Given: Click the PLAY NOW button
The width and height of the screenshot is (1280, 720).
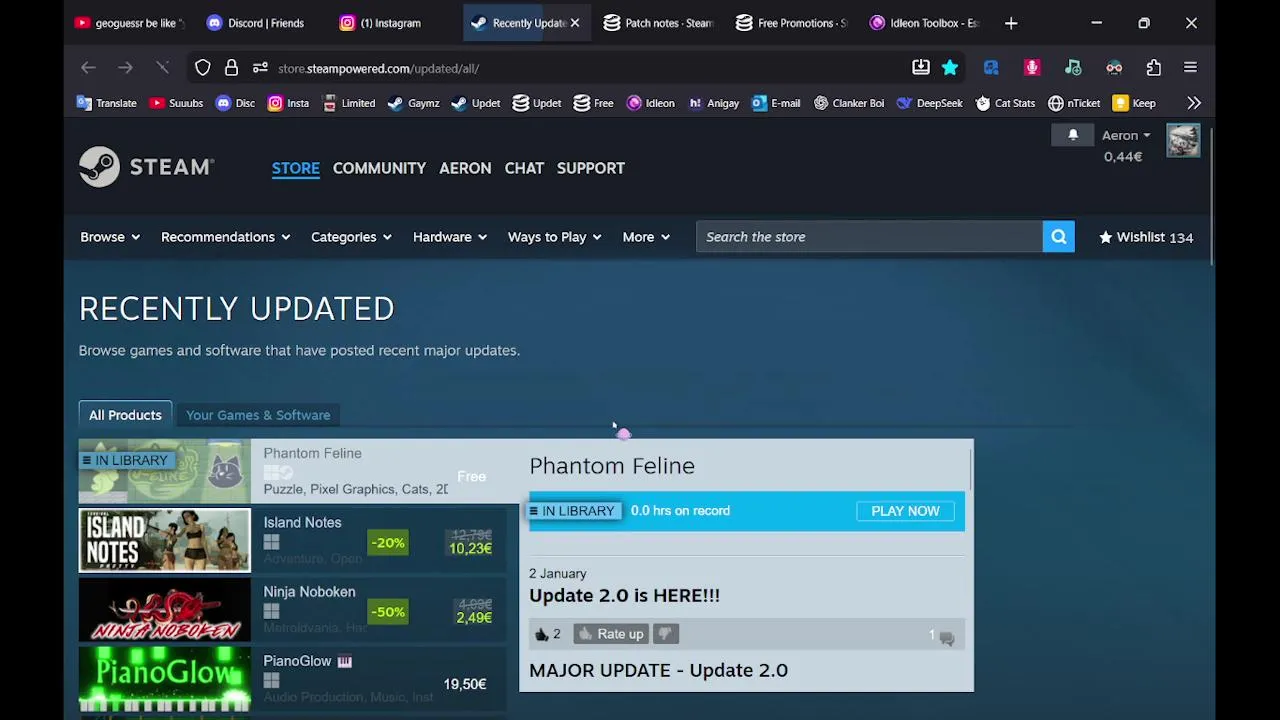Looking at the screenshot, I should [905, 511].
